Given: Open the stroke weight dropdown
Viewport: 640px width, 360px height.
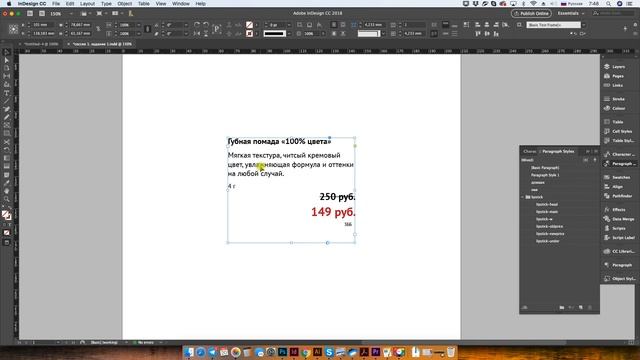Looking at the screenshot, I should 289,25.
